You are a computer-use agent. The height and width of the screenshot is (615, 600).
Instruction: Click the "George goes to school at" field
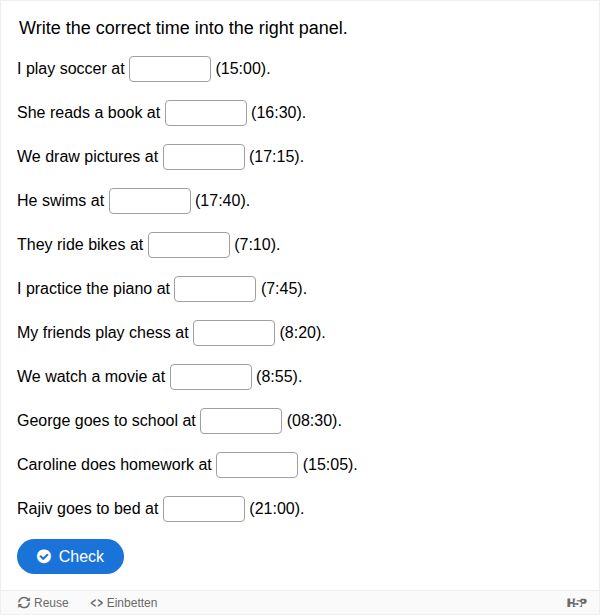pos(240,421)
